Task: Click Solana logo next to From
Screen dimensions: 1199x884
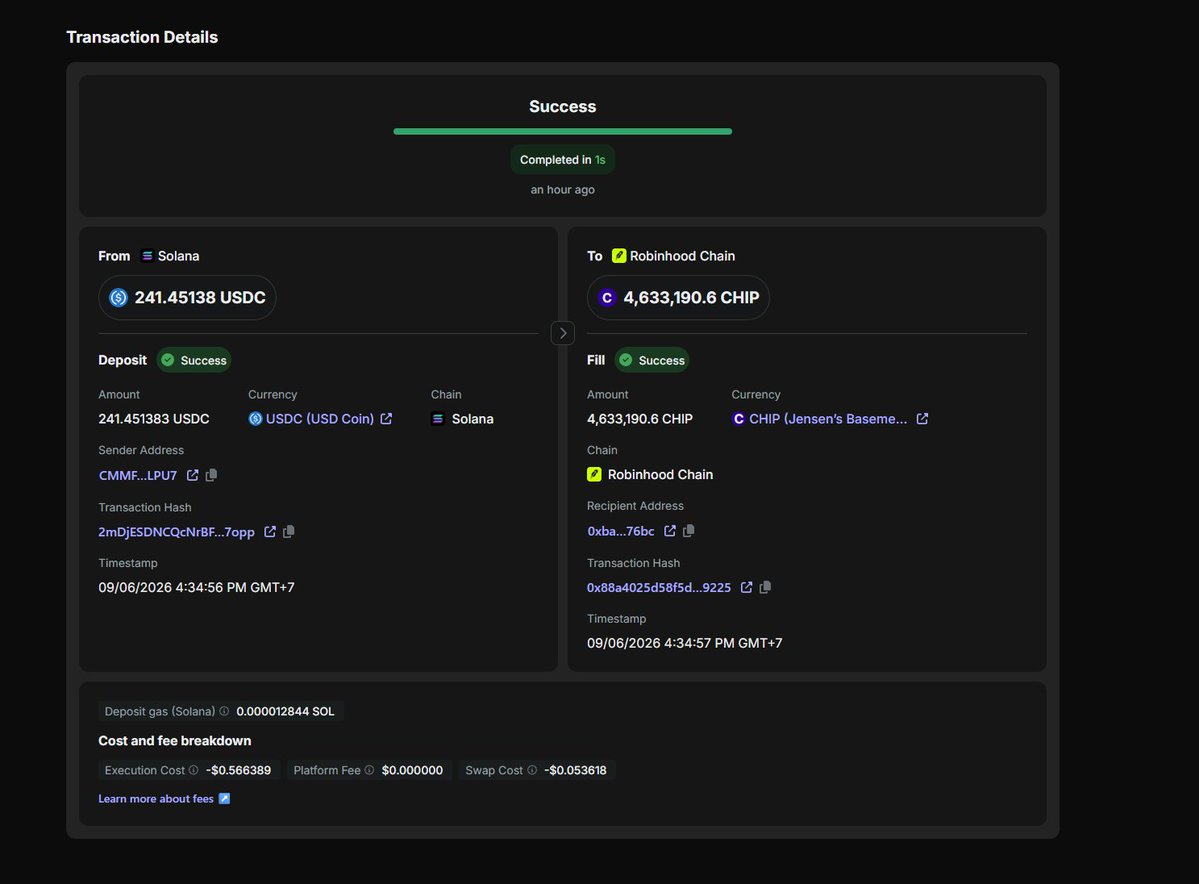Action: 148,256
